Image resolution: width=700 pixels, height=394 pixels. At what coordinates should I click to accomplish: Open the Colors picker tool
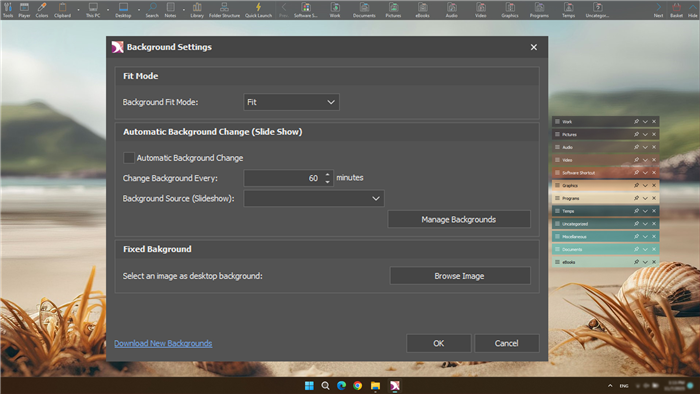point(42,10)
